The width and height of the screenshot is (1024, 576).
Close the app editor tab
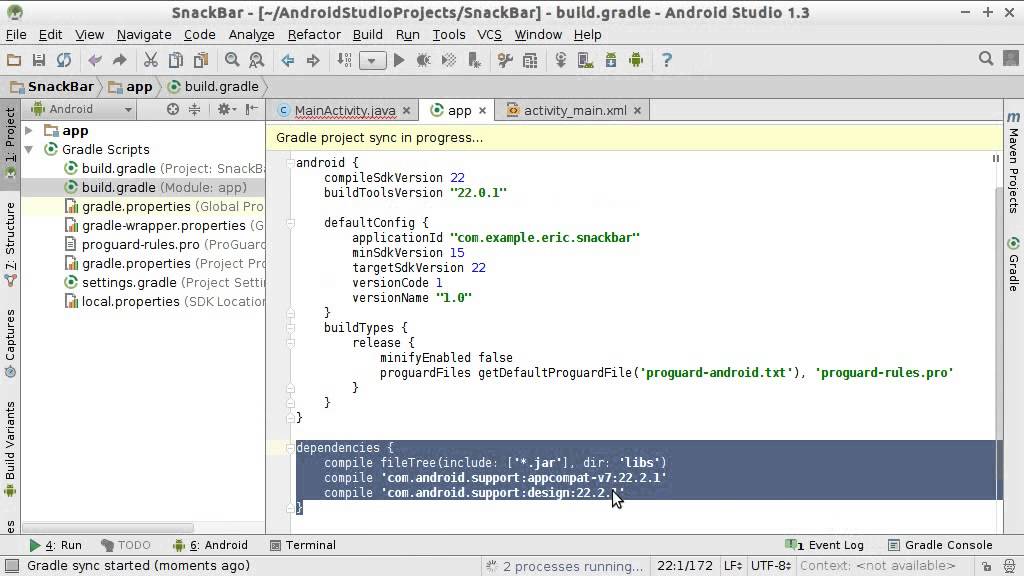[483, 110]
